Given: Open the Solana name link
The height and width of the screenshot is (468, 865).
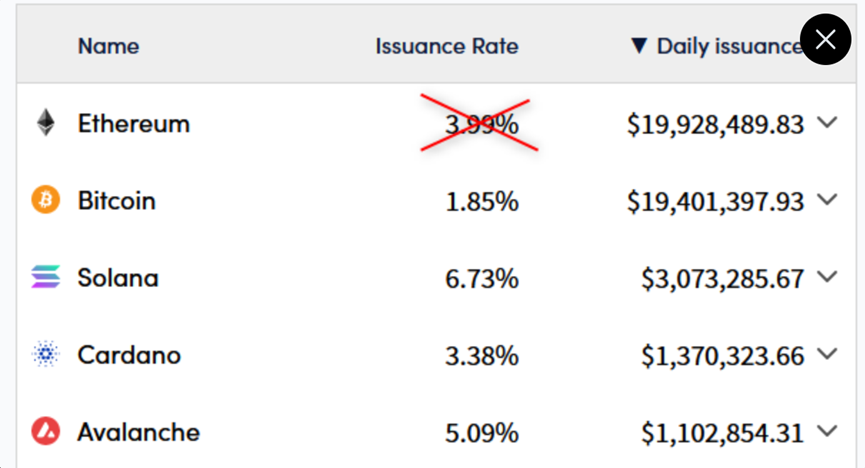Looking at the screenshot, I should tap(118, 278).
